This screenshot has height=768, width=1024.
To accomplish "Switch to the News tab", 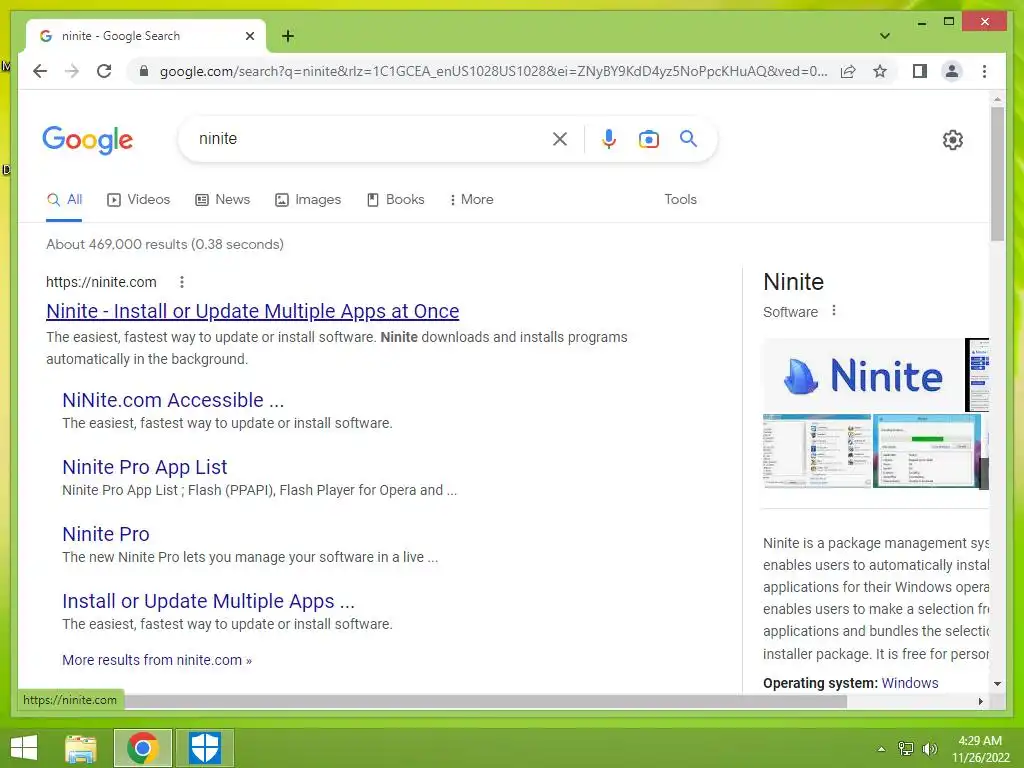I will pyautogui.click(x=223, y=200).
